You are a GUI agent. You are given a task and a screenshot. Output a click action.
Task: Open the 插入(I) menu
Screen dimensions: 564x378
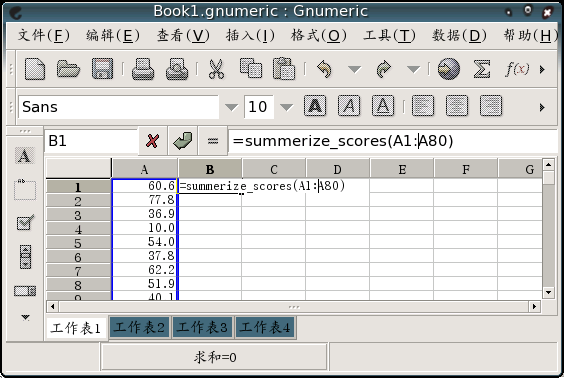click(x=250, y=35)
